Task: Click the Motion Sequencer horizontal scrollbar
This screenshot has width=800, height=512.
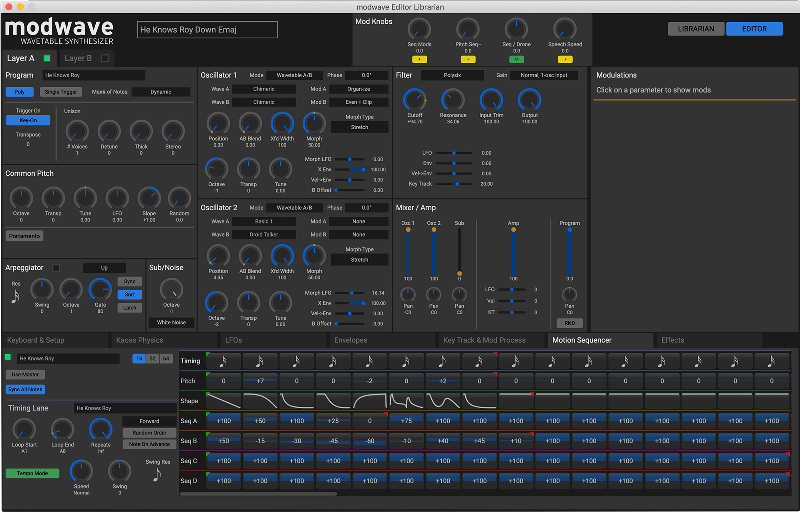Action: [x=258, y=494]
